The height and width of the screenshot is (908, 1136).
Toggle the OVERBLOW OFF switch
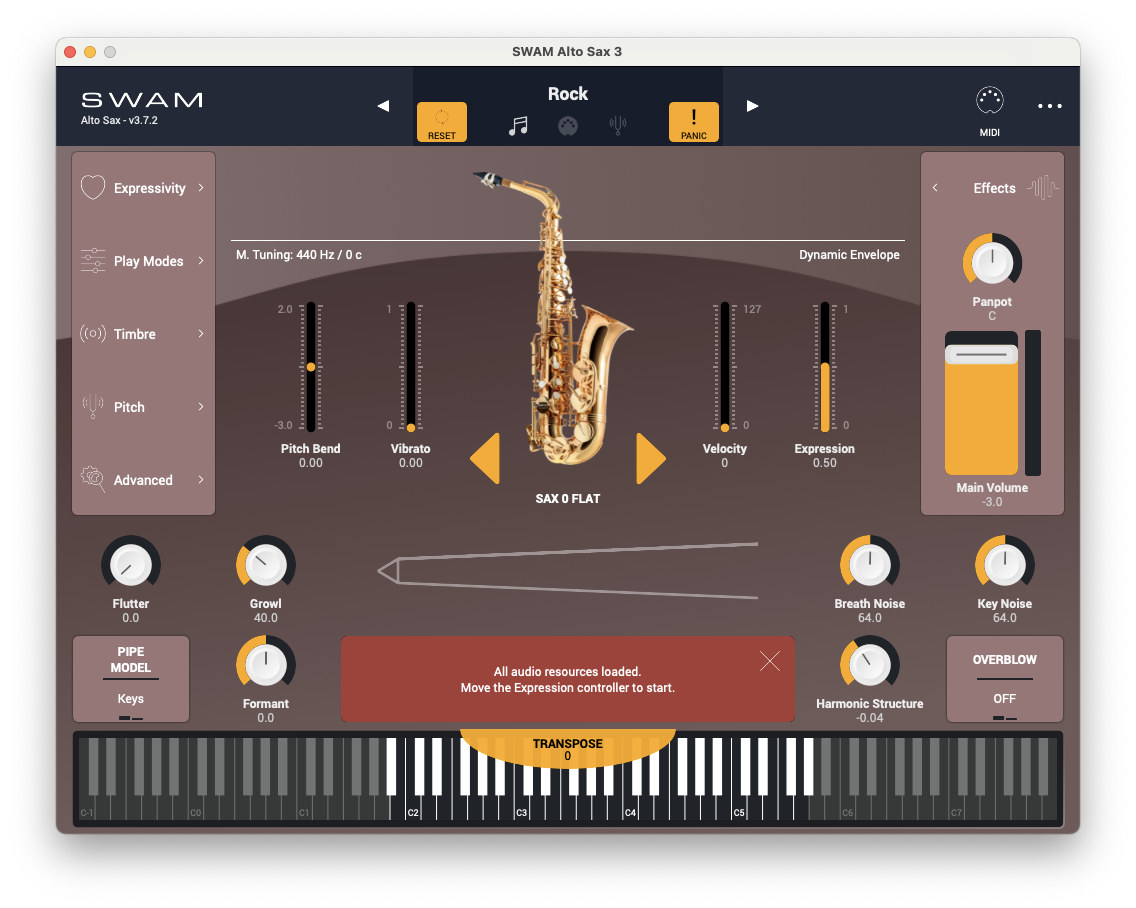coord(1005,679)
